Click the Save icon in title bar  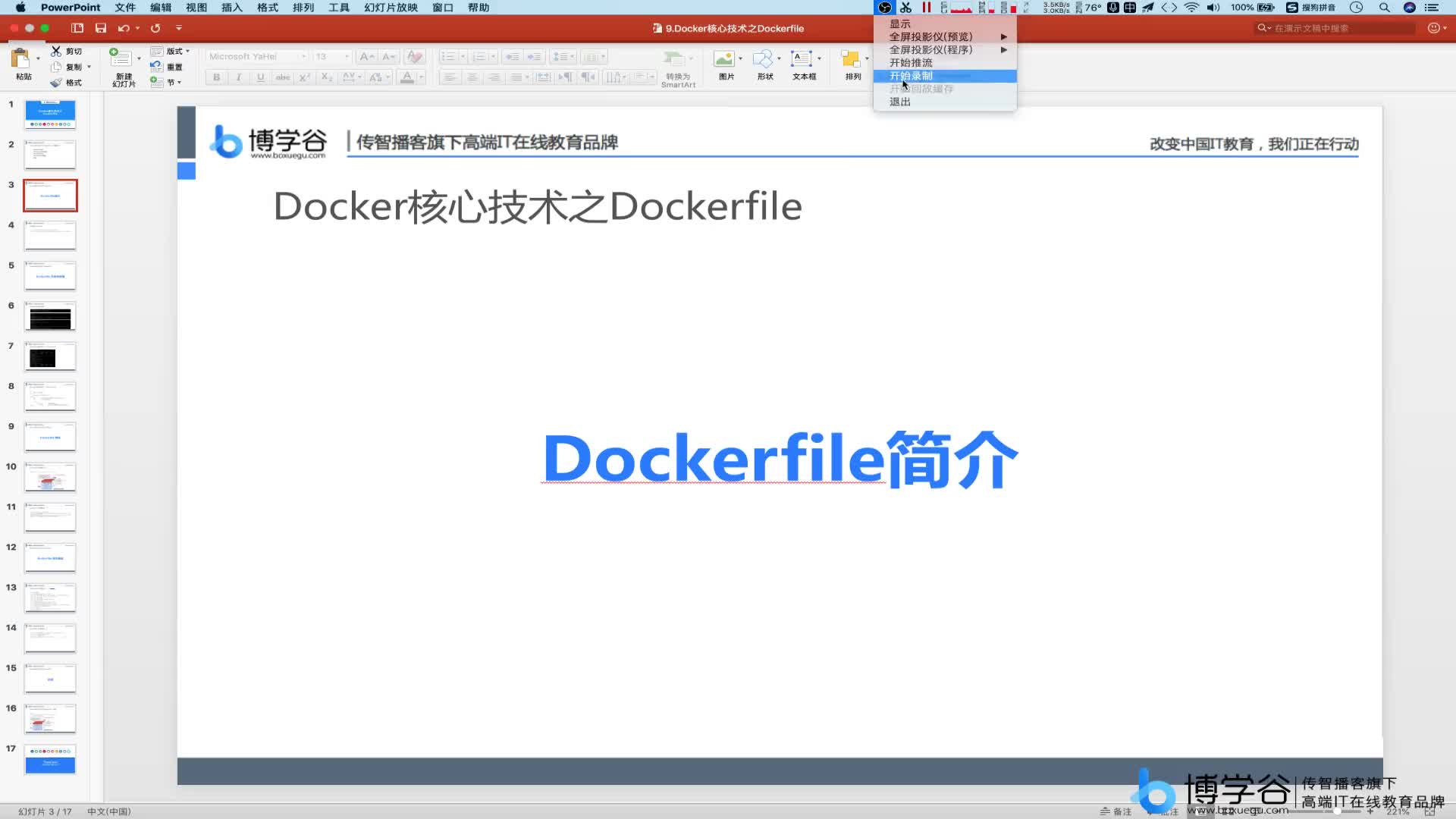click(101, 28)
